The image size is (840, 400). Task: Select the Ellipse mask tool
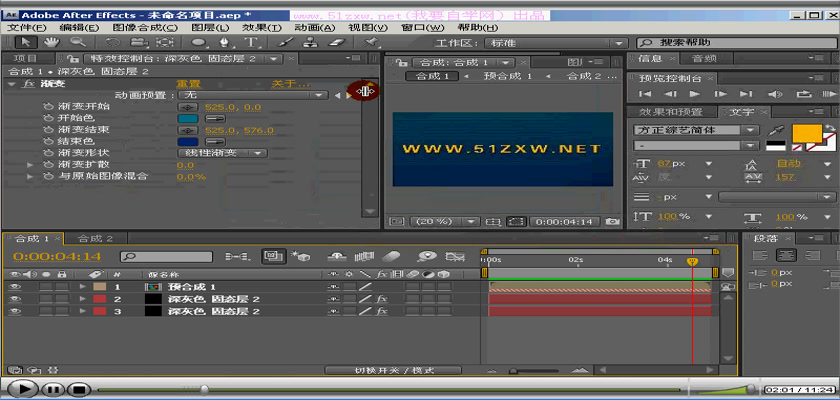click(x=199, y=42)
